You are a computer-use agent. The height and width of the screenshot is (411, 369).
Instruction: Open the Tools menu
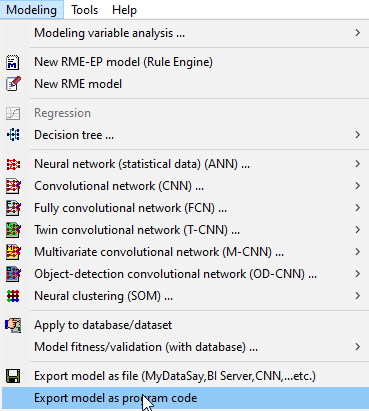tap(84, 10)
